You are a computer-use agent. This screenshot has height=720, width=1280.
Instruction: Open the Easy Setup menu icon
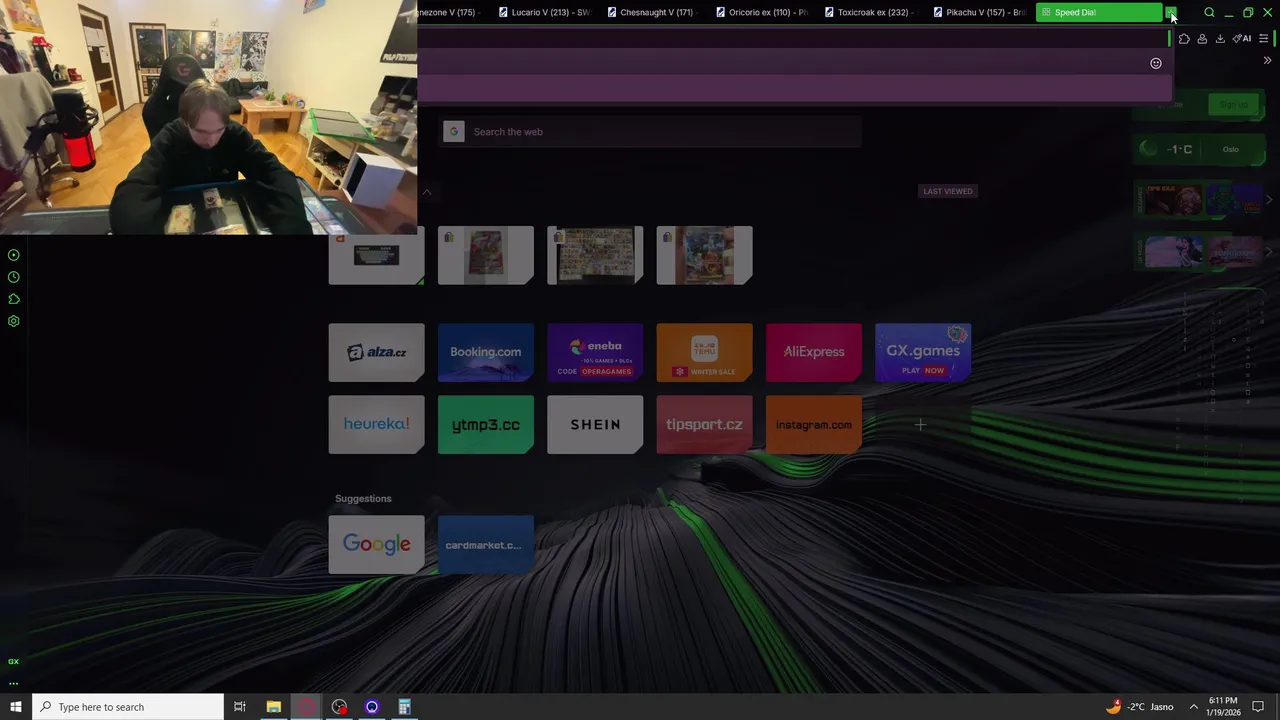[1263, 38]
